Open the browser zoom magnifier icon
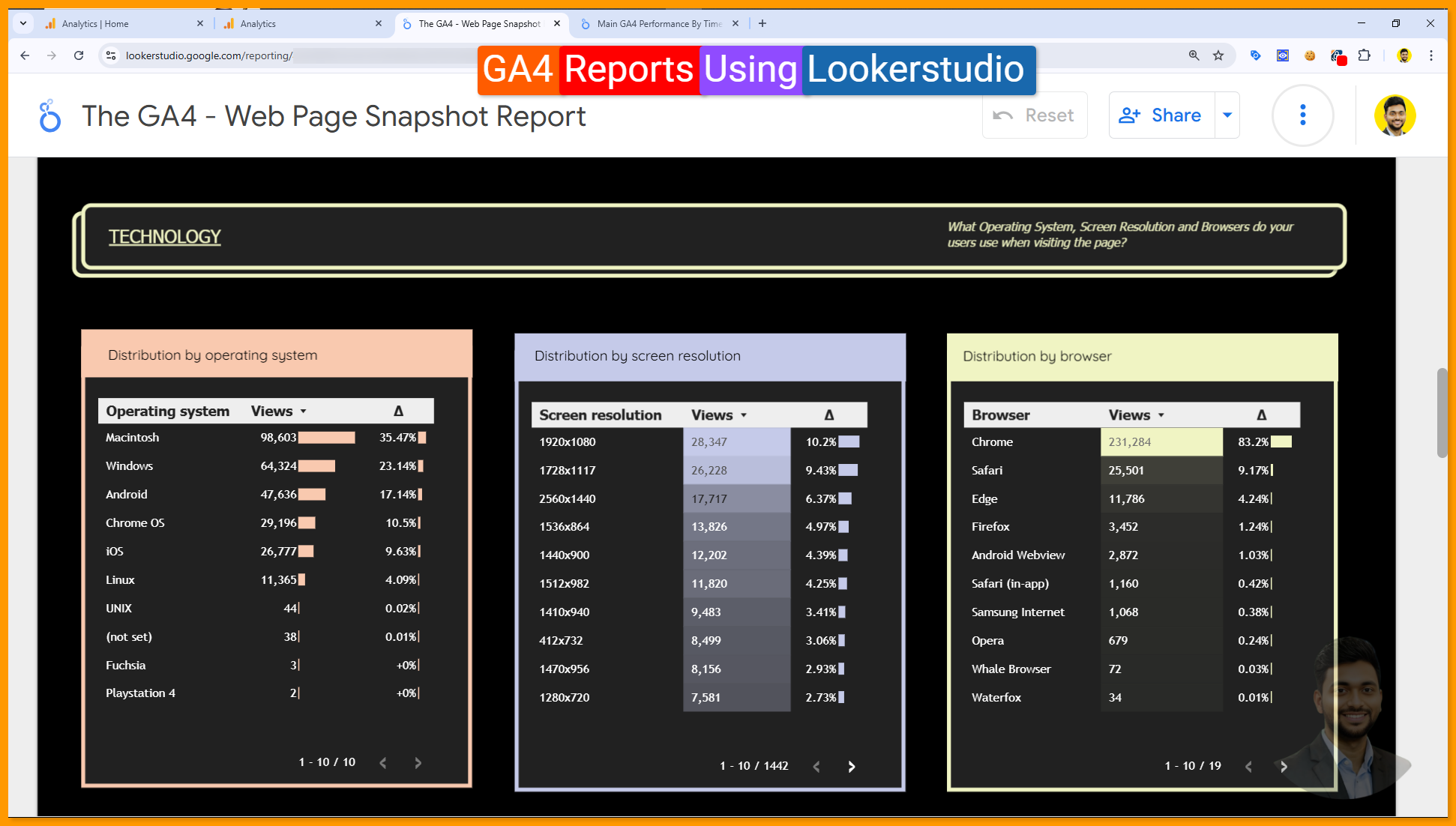 click(x=1194, y=55)
